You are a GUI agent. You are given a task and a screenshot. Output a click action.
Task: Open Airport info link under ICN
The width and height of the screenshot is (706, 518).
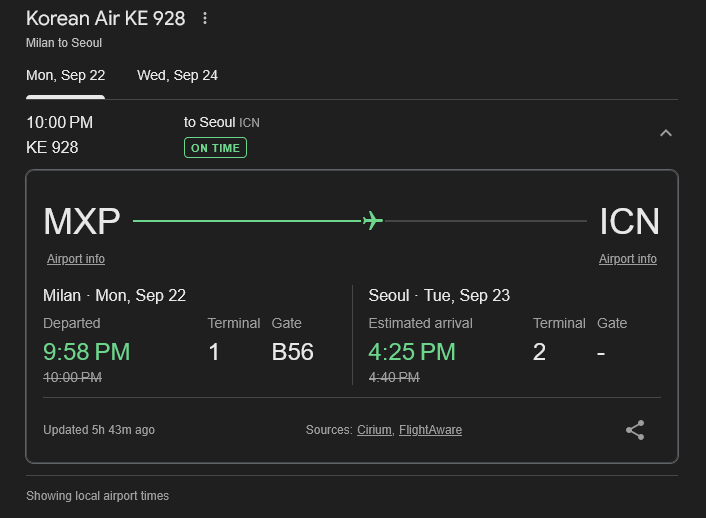tap(628, 259)
